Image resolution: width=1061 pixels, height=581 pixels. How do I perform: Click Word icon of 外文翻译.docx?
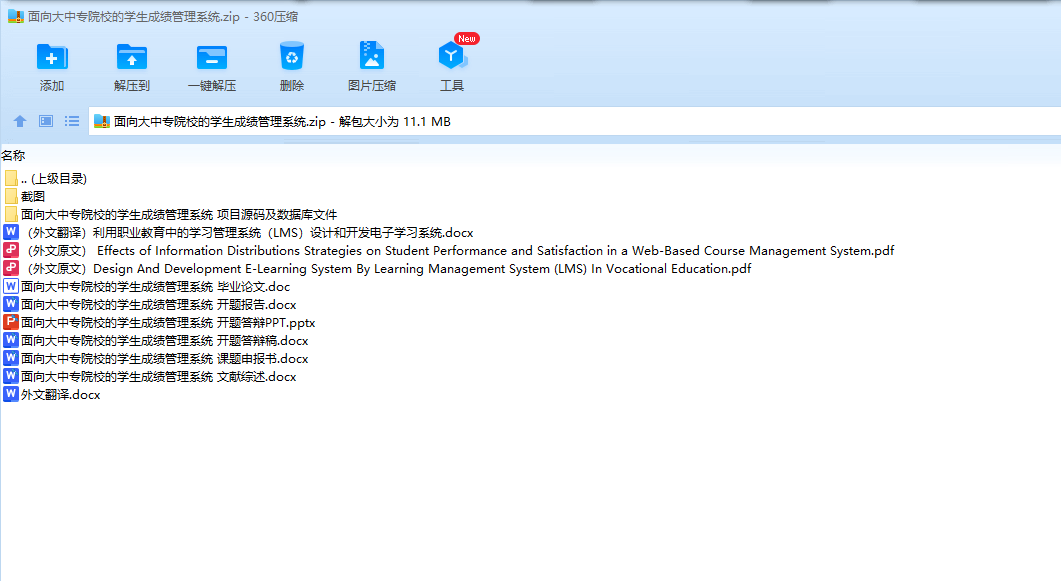(11, 394)
